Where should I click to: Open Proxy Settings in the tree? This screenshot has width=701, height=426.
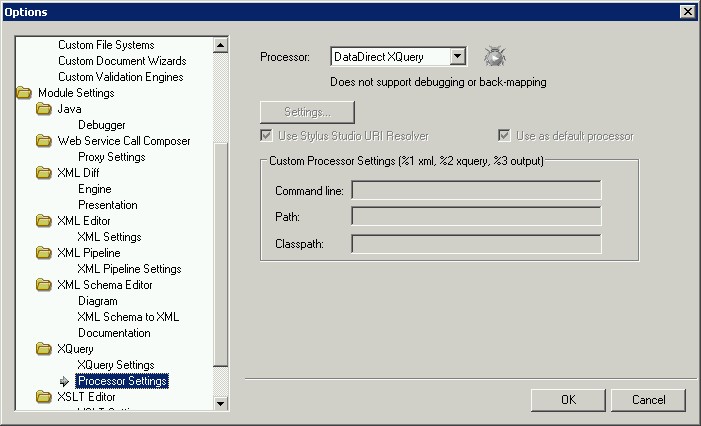(111, 157)
